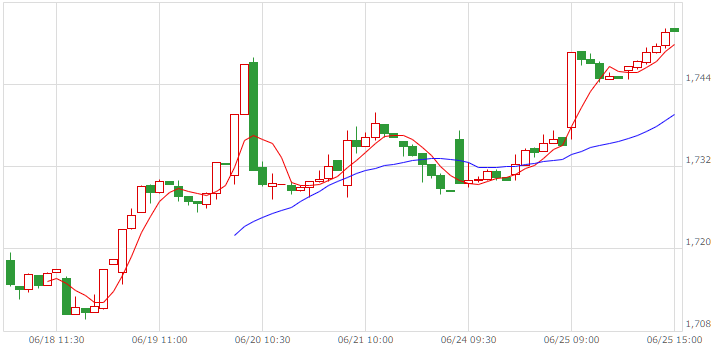The image size is (723, 363).
Task: Select the 06/20 10:30 date label
Action: [x=262, y=340]
